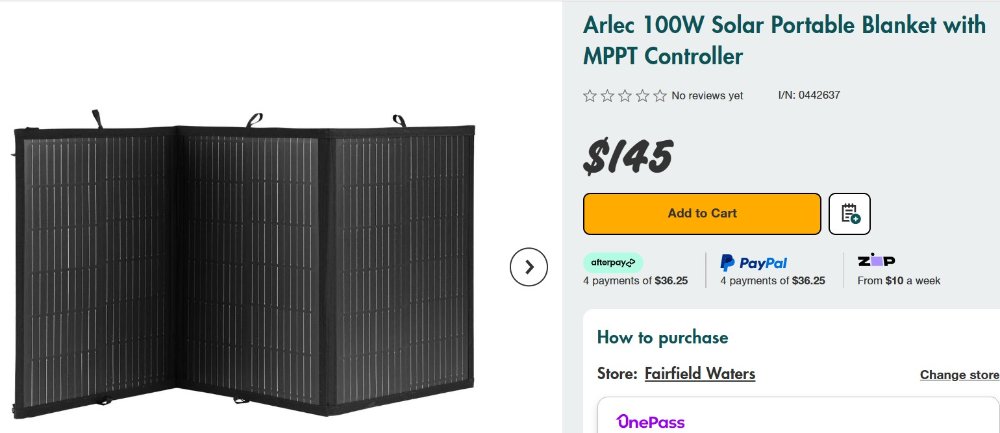Viewport: 1000px width, 433px height.
Task: Click the Change store link
Action: tap(959, 375)
